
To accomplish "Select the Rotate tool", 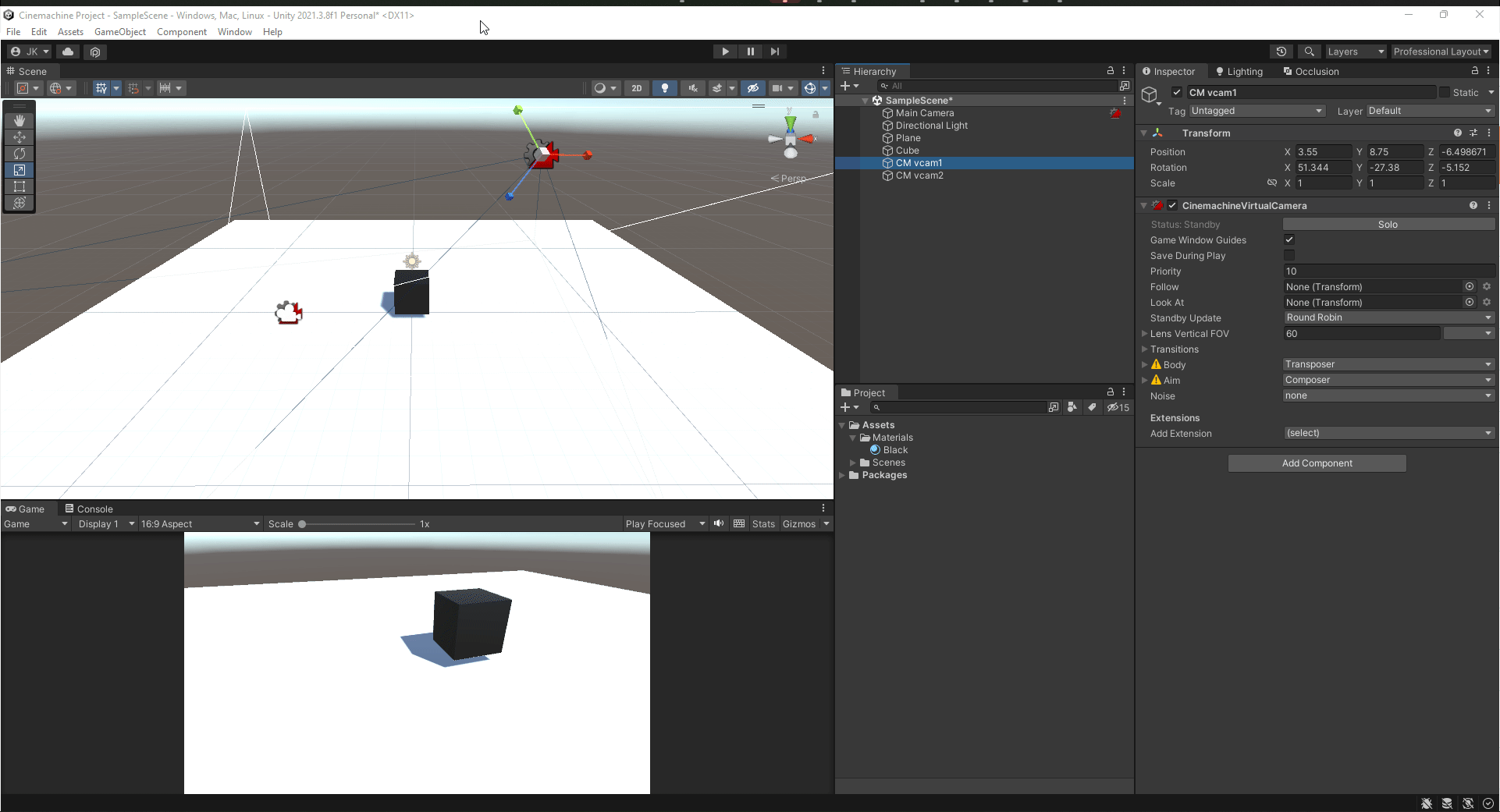I will [20, 153].
